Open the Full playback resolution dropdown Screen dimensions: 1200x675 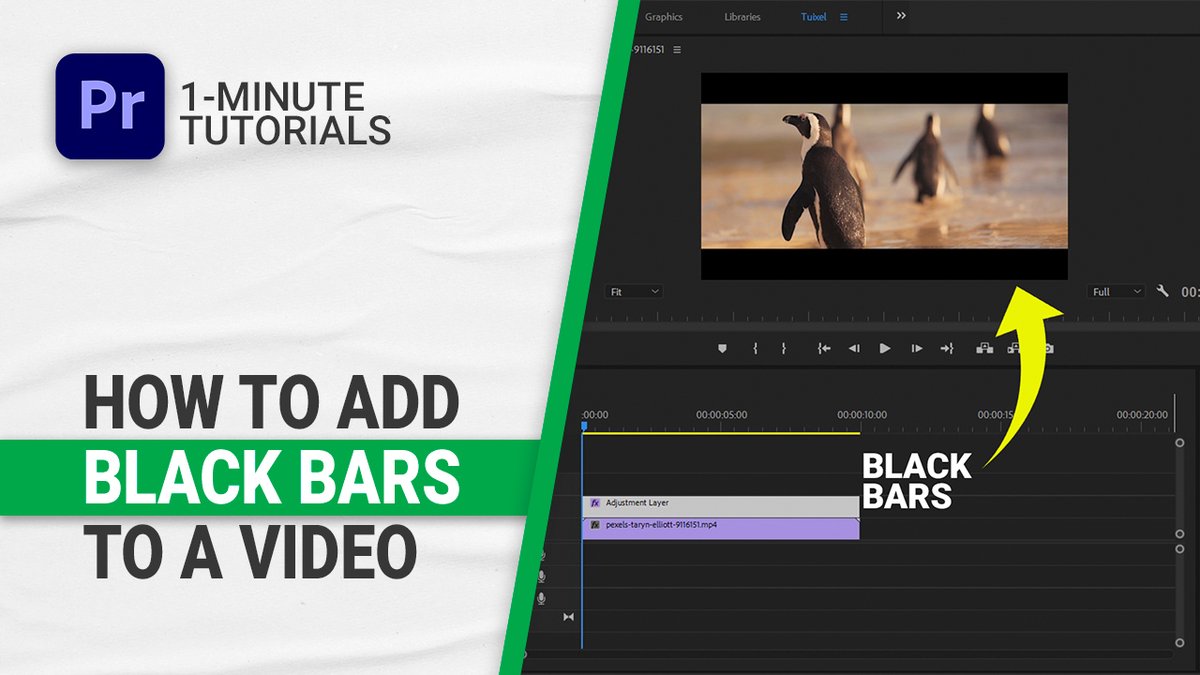(x=1116, y=291)
